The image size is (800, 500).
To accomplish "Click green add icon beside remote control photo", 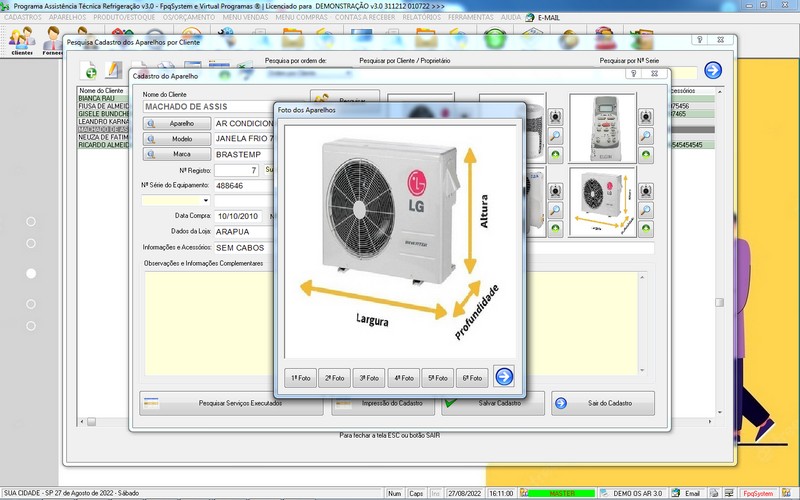I will point(645,155).
